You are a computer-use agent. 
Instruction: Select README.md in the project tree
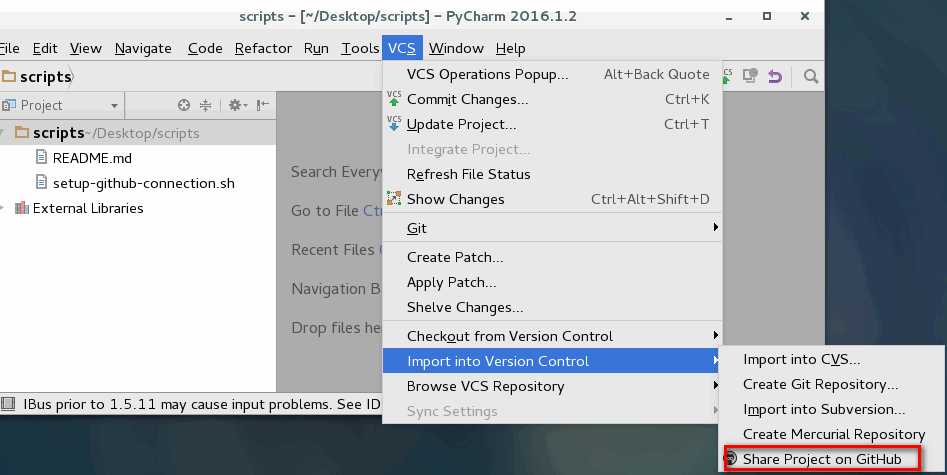click(x=92, y=158)
